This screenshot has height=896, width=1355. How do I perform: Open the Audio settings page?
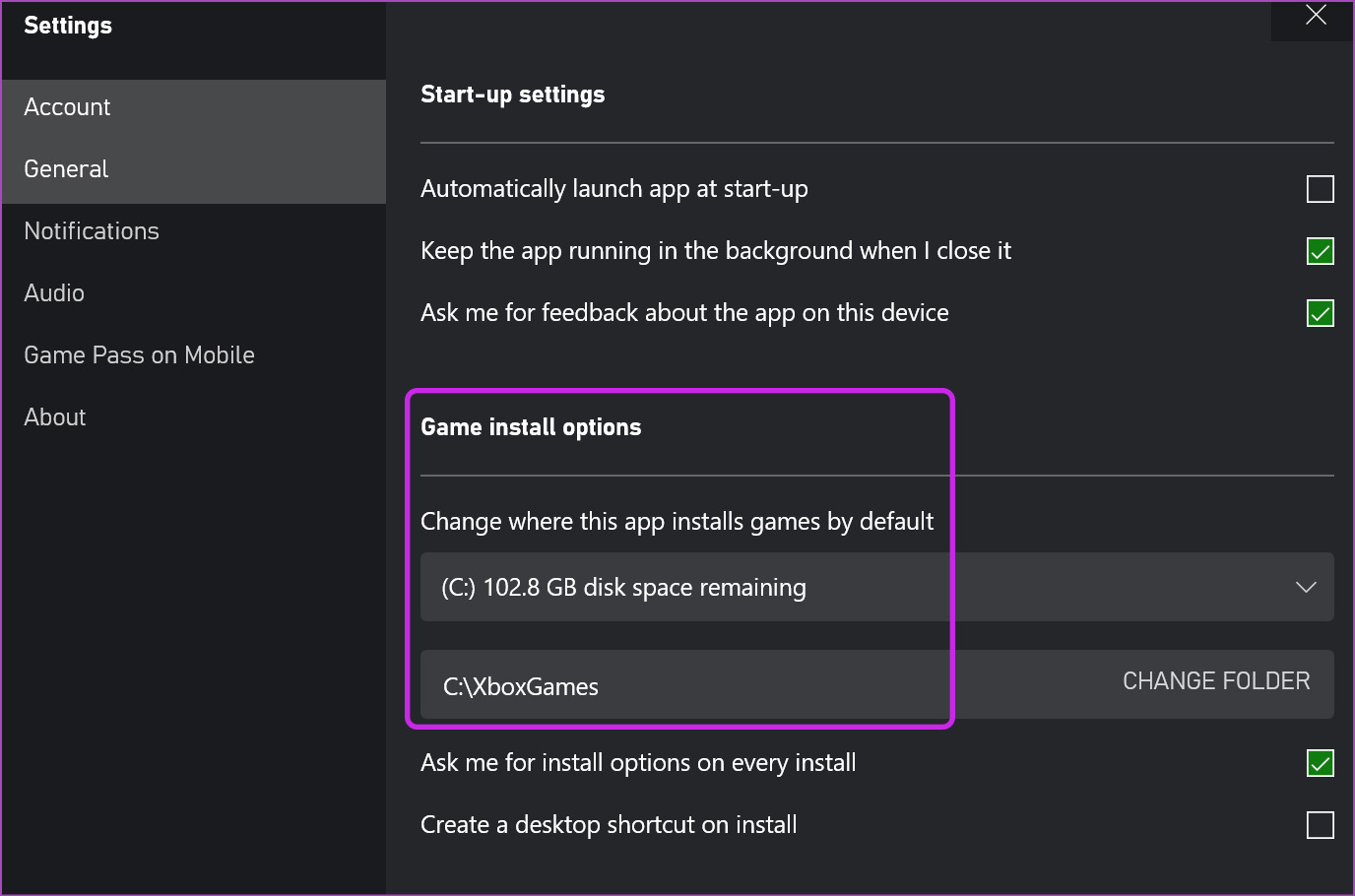click(193, 293)
